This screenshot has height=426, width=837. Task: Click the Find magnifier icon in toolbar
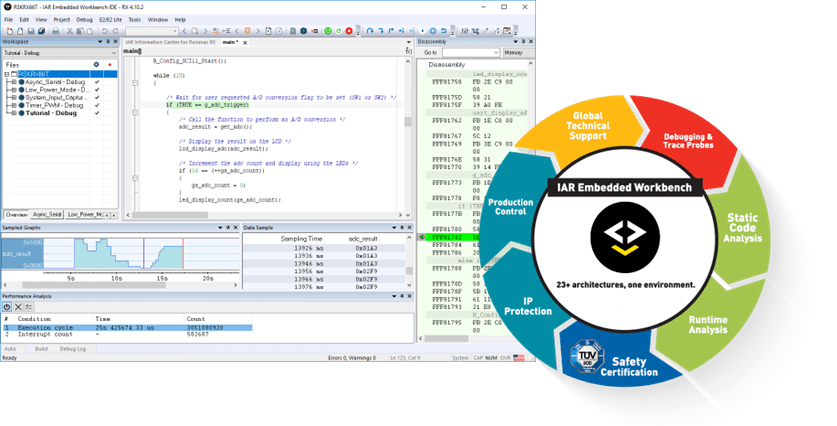click(195, 31)
